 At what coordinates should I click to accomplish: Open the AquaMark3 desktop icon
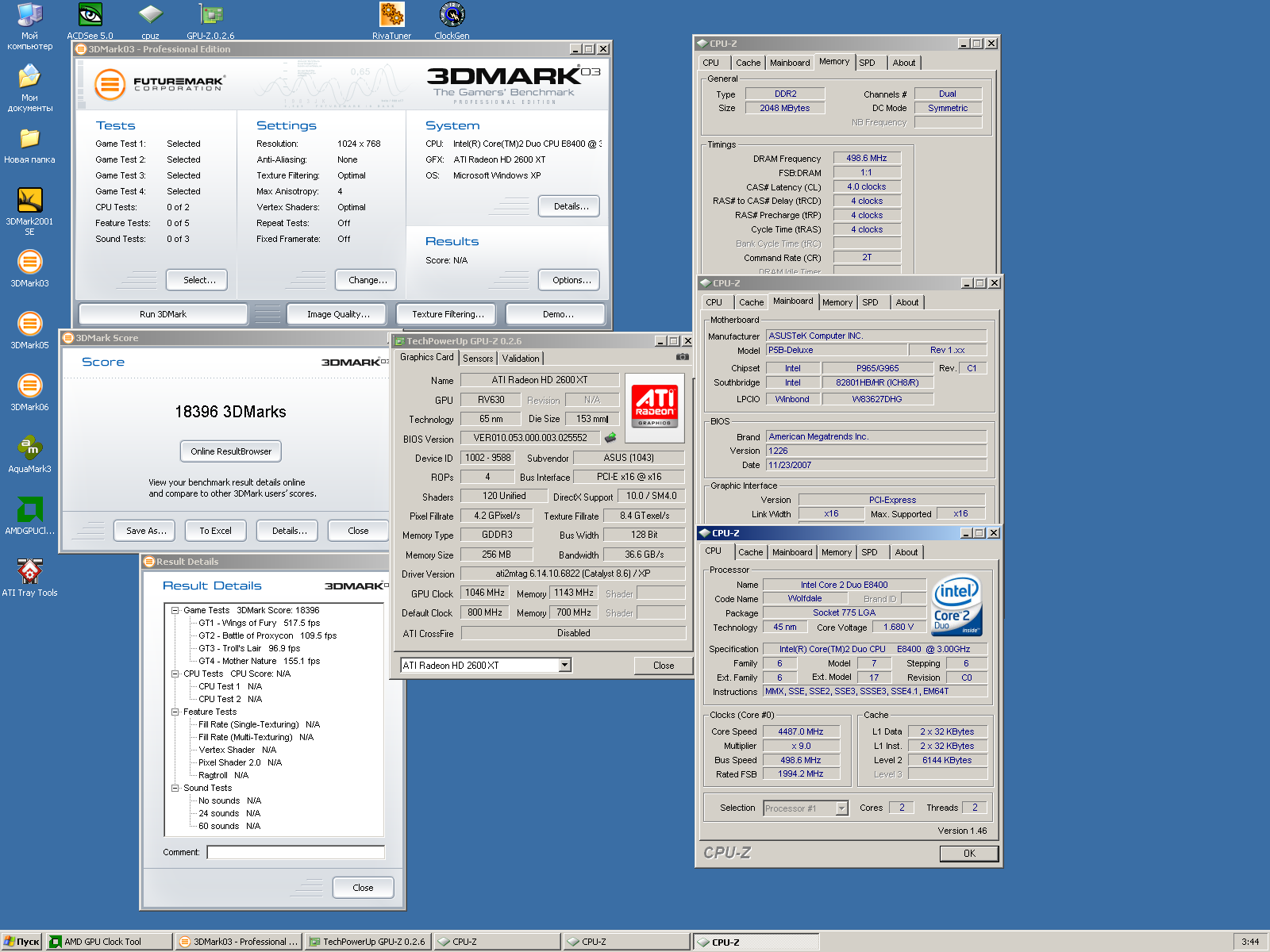click(29, 454)
